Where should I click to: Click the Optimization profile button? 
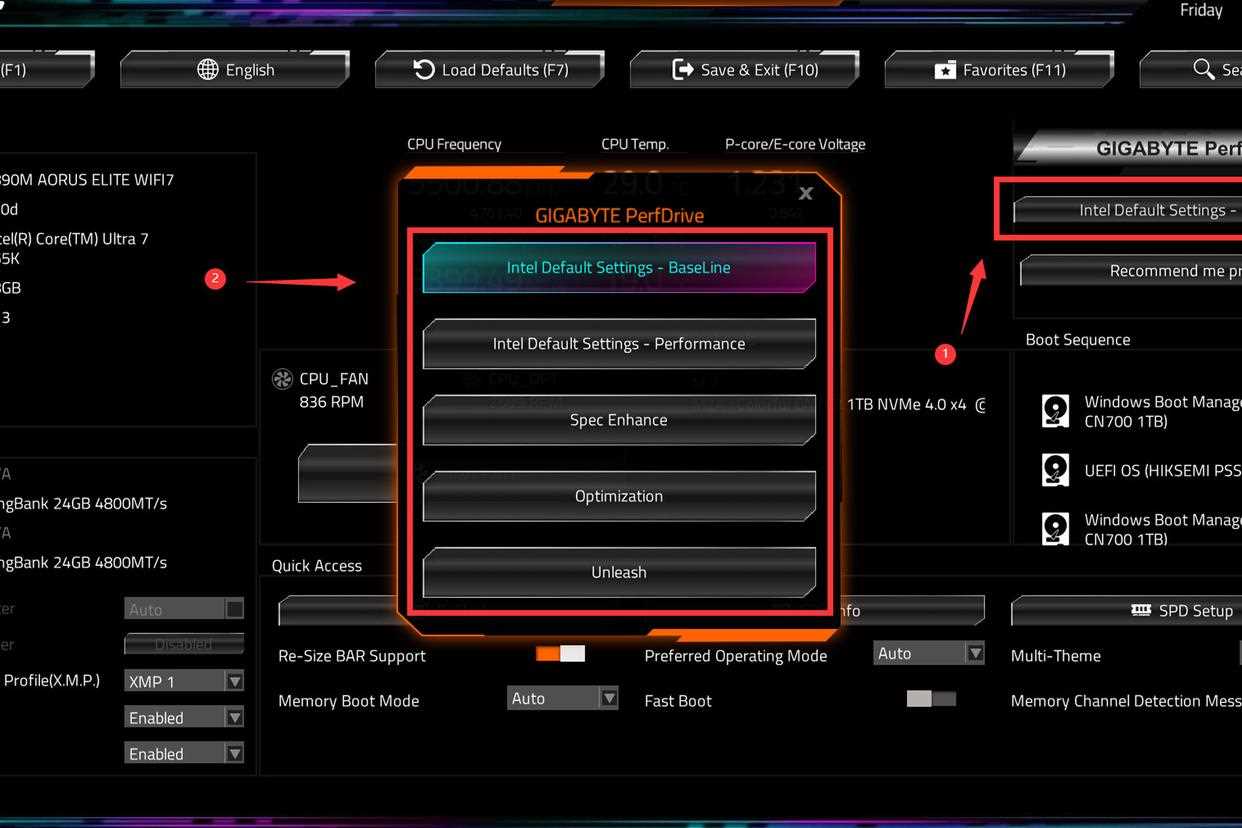[619, 496]
